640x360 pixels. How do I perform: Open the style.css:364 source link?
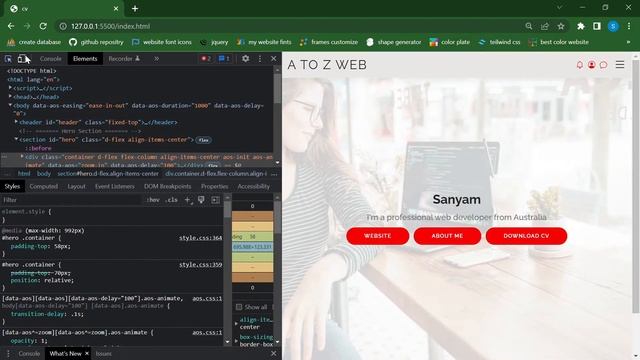pyautogui.click(x=200, y=238)
